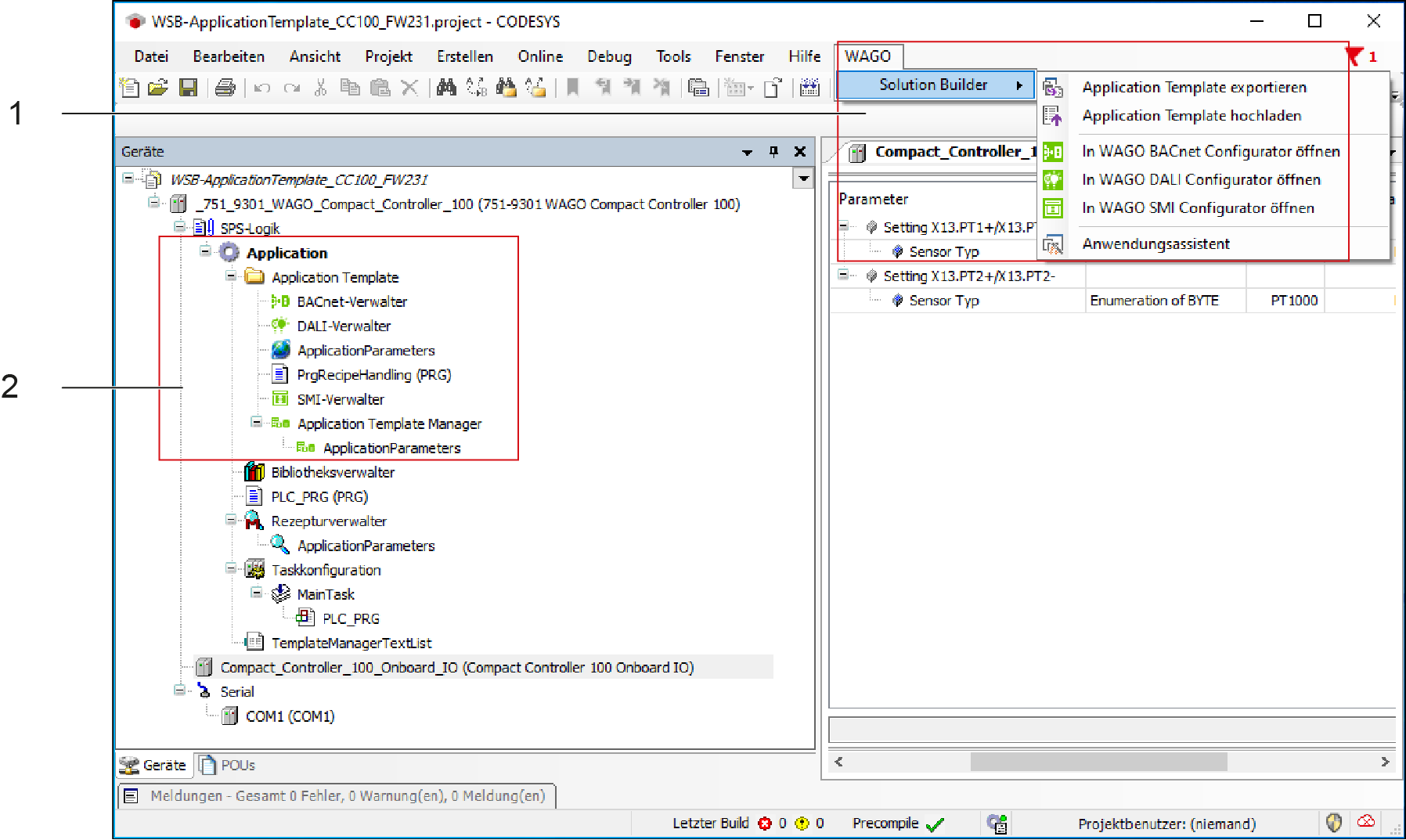Choose Solution Builder submenu entry
This screenshot has height=840, width=1406.
point(936,85)
